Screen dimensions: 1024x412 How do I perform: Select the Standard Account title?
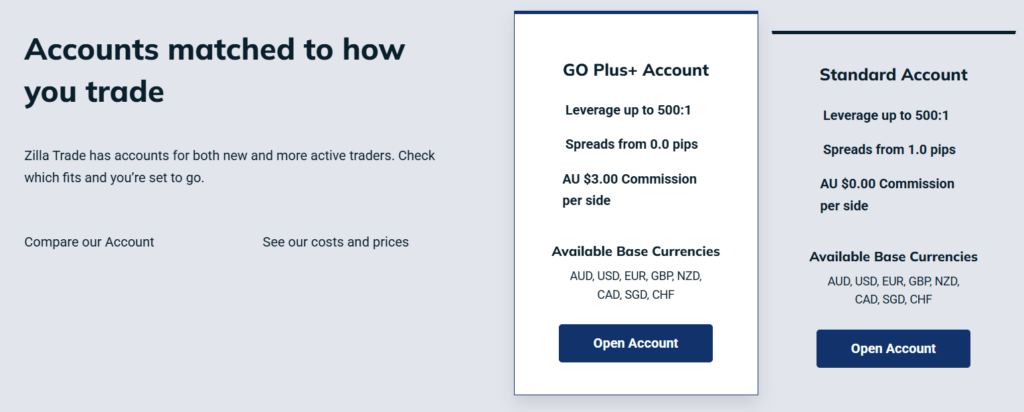893,74
